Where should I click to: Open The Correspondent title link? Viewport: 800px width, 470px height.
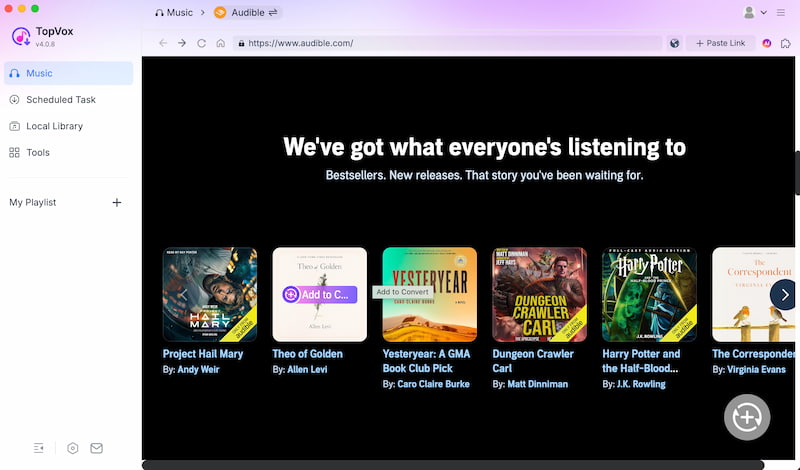tap(754, 354)
